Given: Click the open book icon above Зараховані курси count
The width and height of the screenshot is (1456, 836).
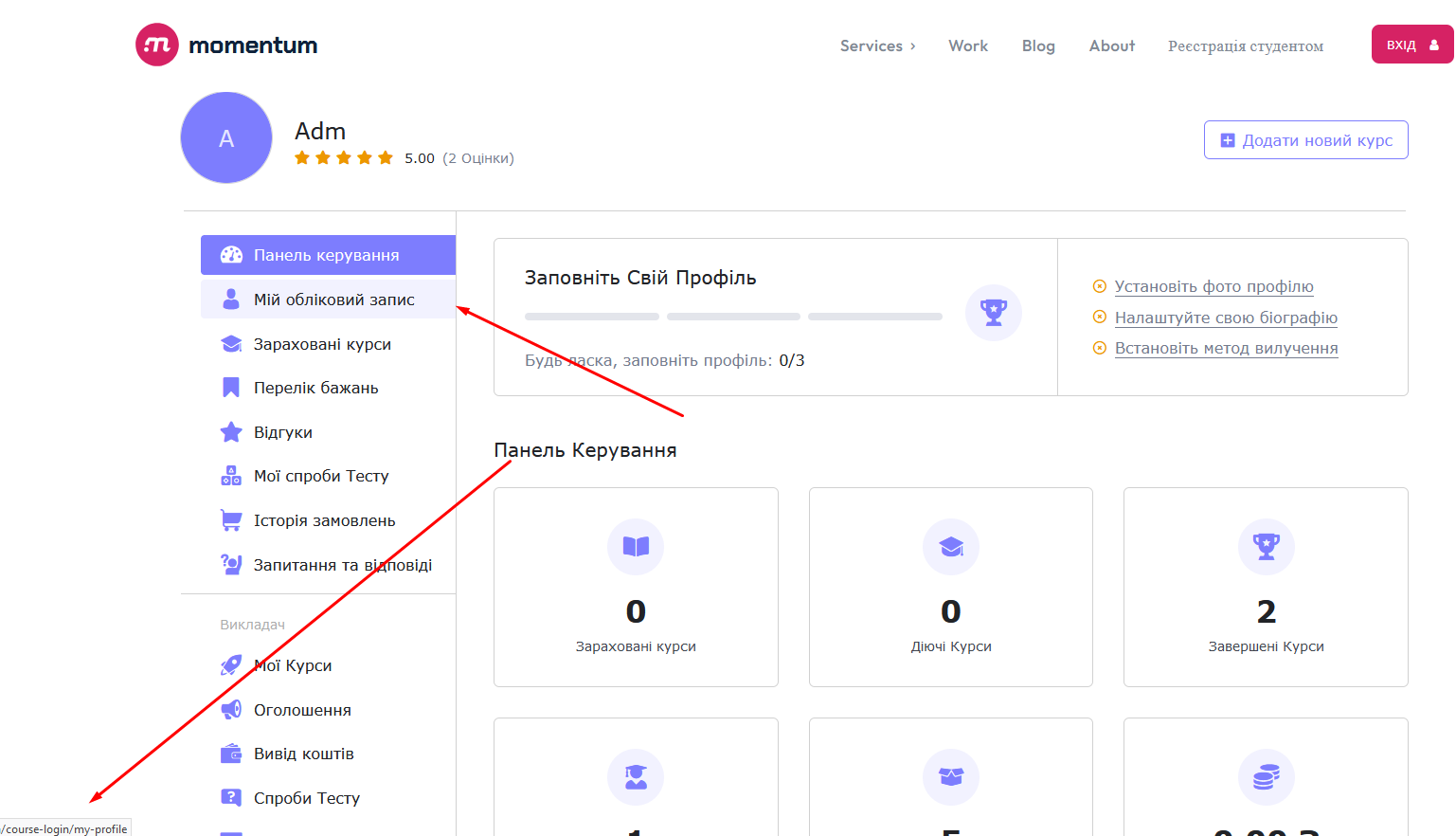Looking at the screenshot, I should pos(636,547).
